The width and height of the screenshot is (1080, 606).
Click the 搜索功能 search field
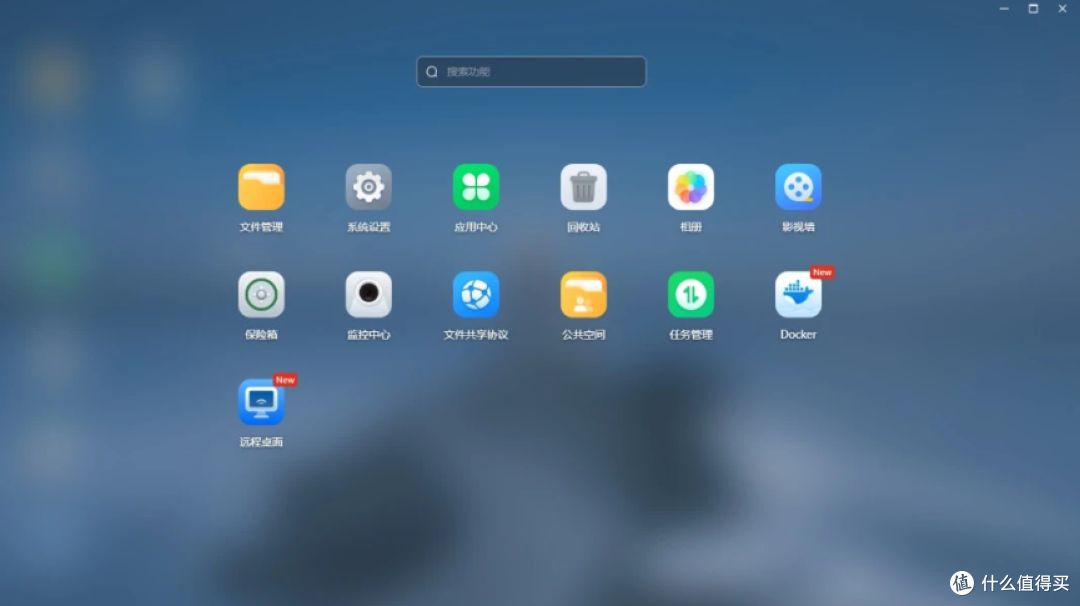point(531,72)
